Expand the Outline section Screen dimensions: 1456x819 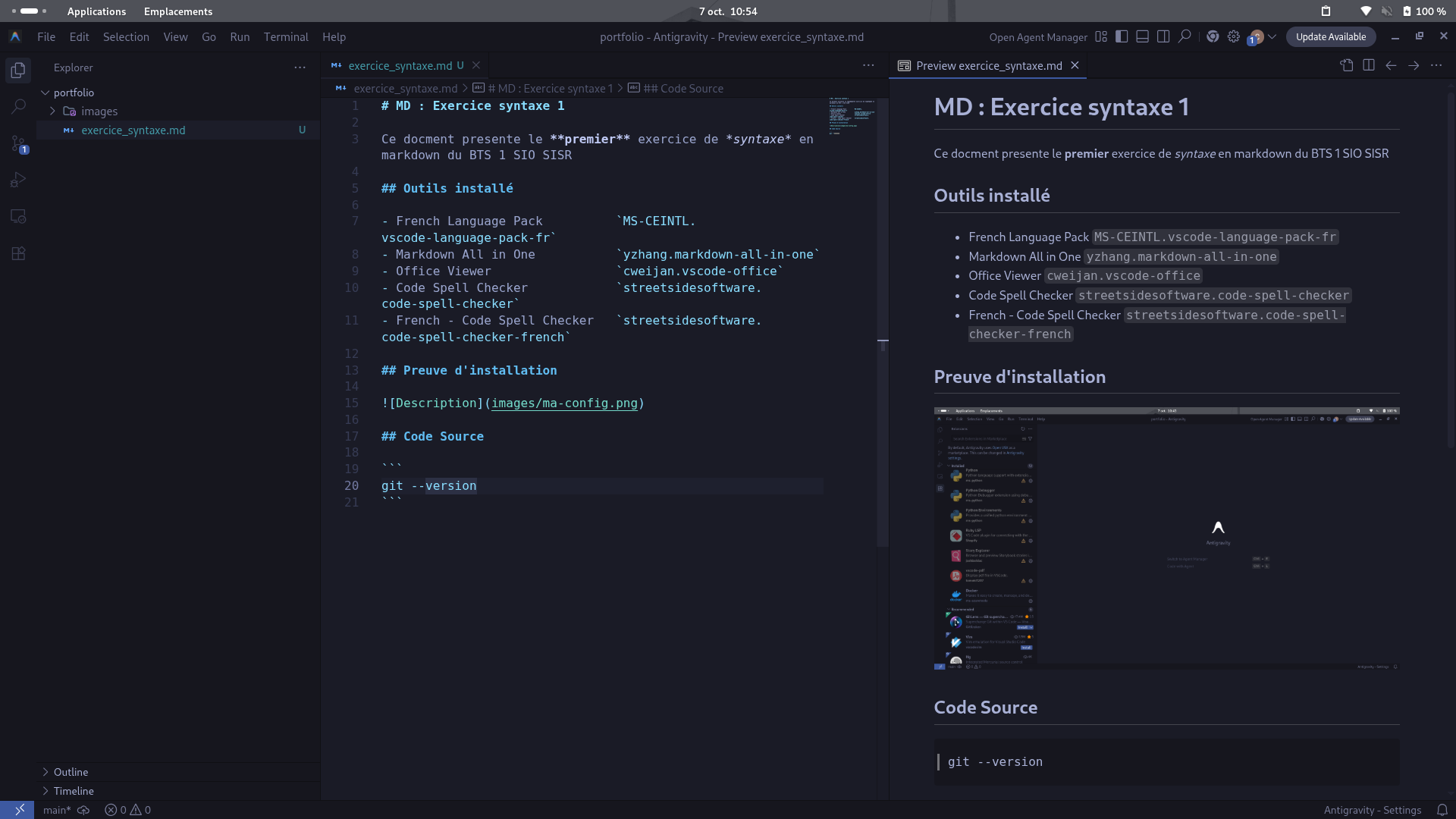pos(71,772)
